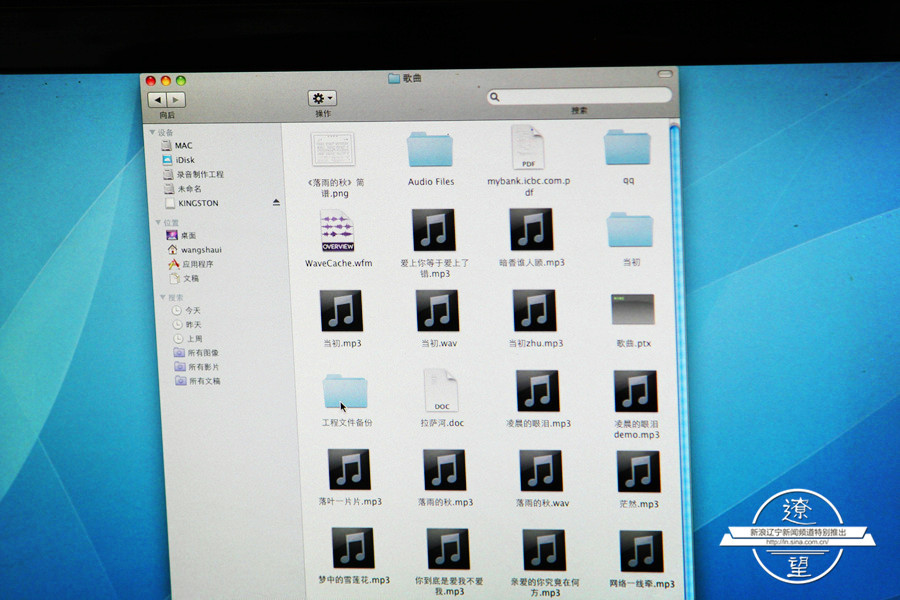This screenshot has width=900, height=600.
Task: Select the 落雨的秋.mp3 file
Action: tap(444, 470)
